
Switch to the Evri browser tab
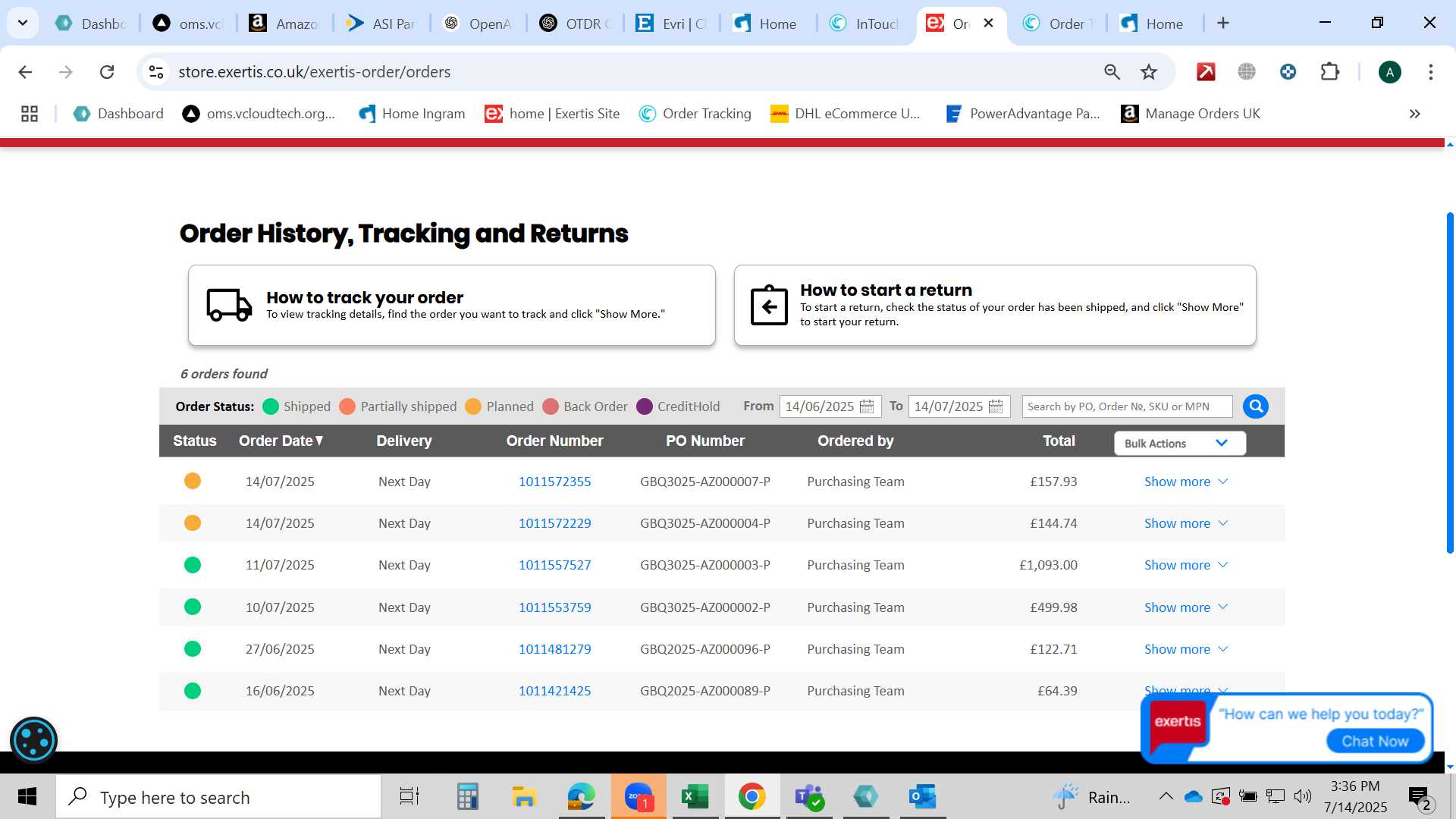click(671, 24)
